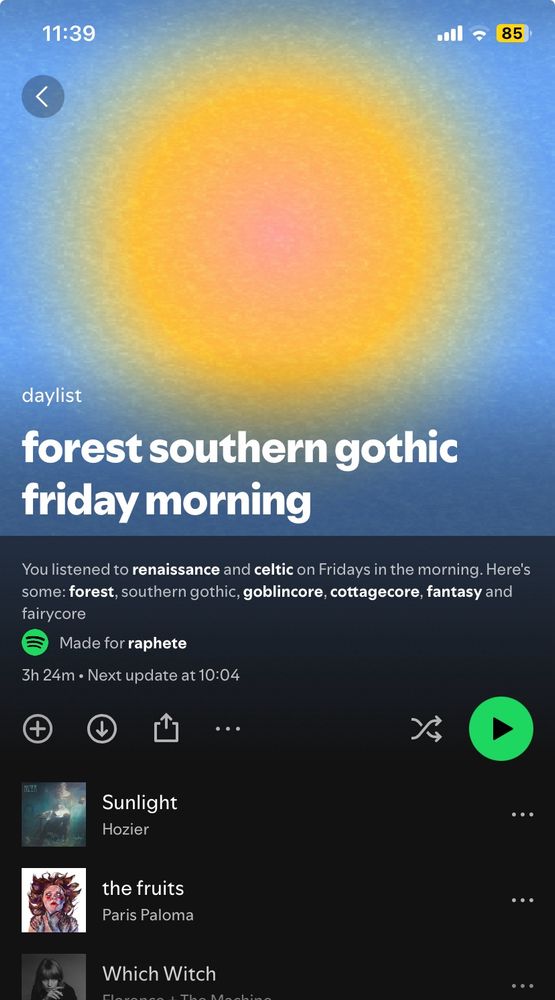
Task: Toggle shuffle playback
Action: 426,728
